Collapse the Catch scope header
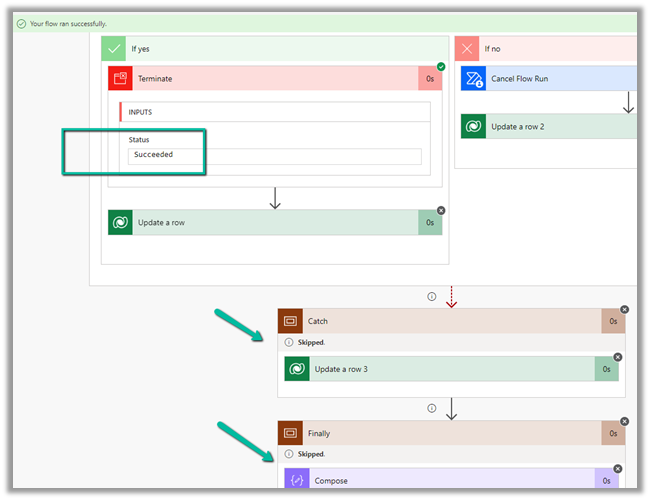Viewport: 650px width, 500px height. tap(451, 321)
